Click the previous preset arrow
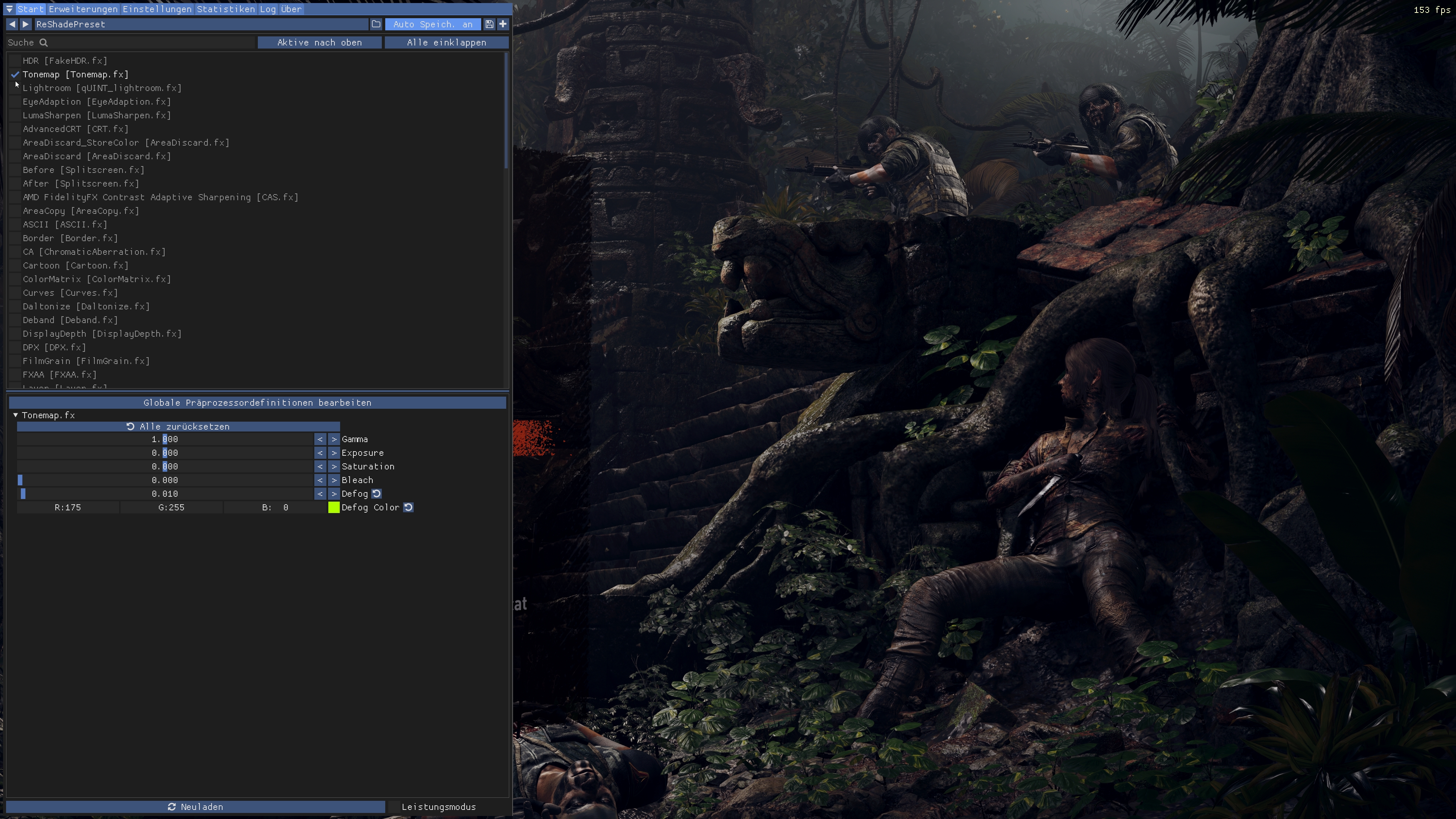This screenshot has width=1456, height=819. coord(12,24)
